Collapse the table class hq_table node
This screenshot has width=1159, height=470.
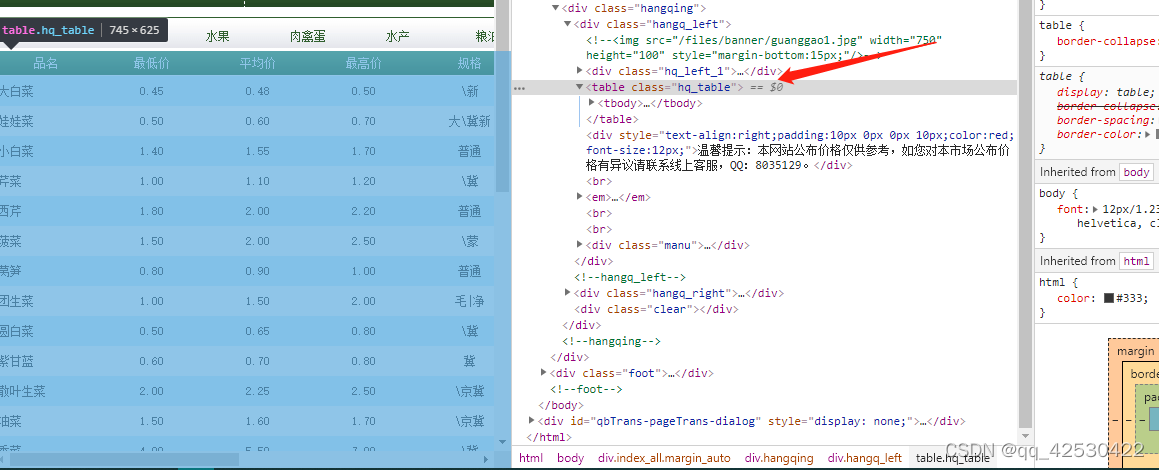coord(580,87)
